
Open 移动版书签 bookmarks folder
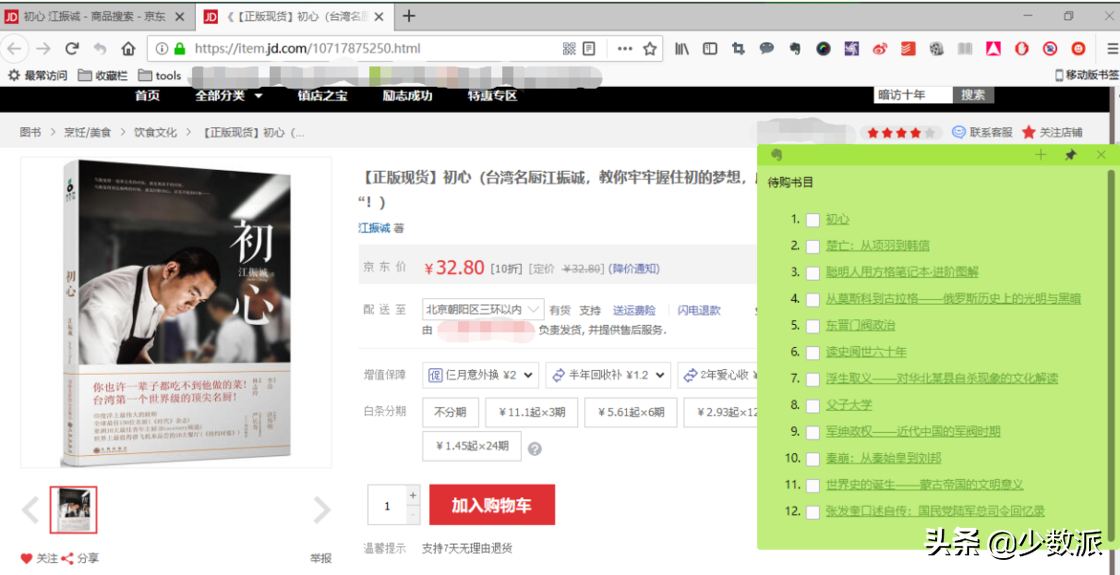(1086, 75)
